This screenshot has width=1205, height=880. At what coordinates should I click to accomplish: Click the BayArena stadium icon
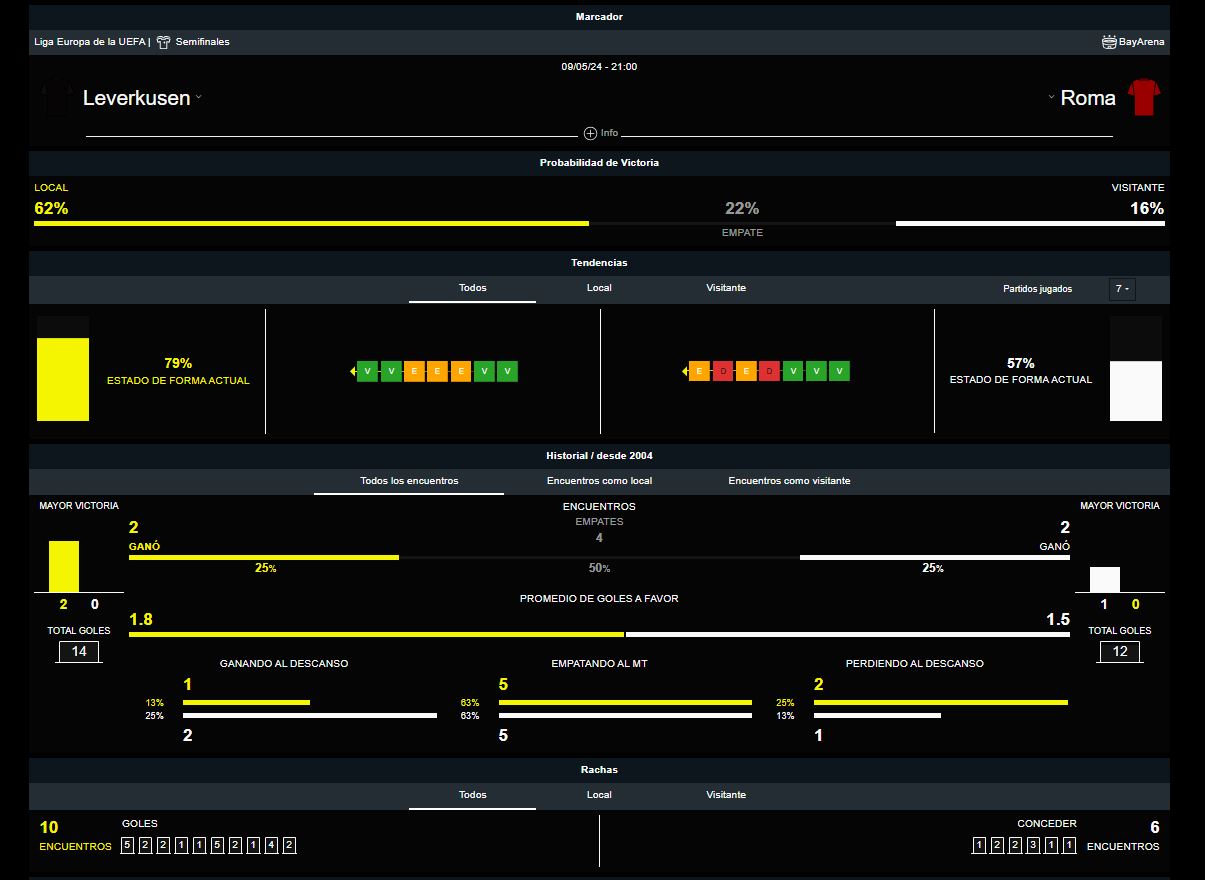1109,42
